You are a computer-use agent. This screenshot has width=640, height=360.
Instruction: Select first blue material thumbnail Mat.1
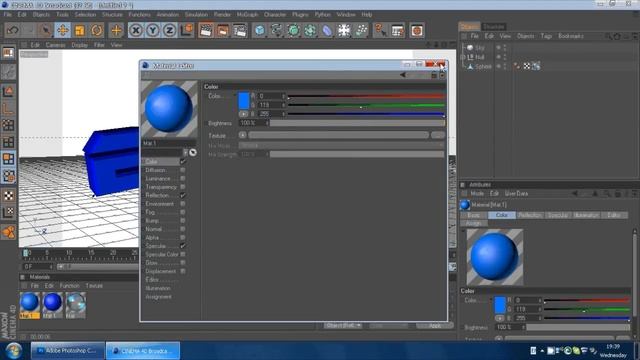pos(30,303)
